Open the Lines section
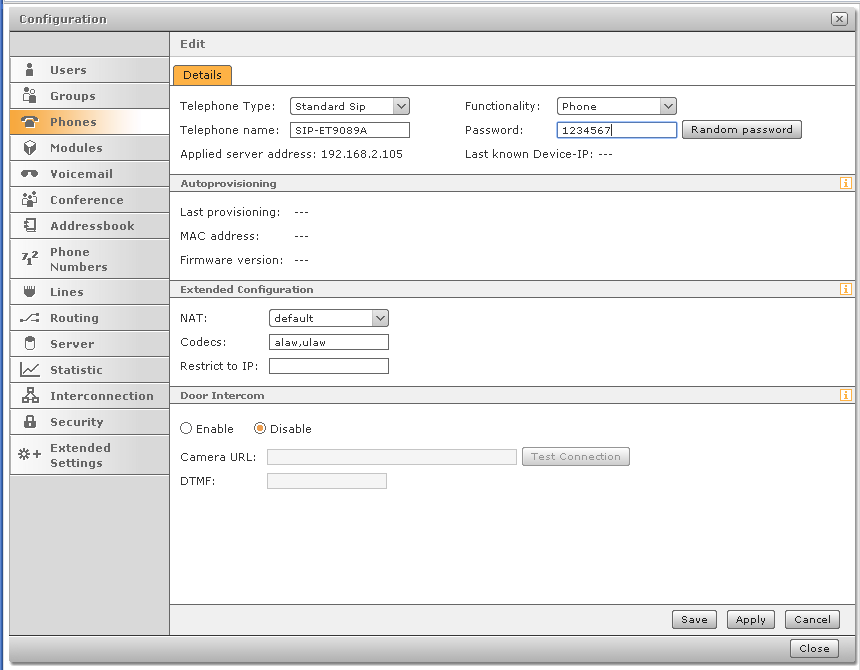Screen dimensions: 860x670 point(89,292)
